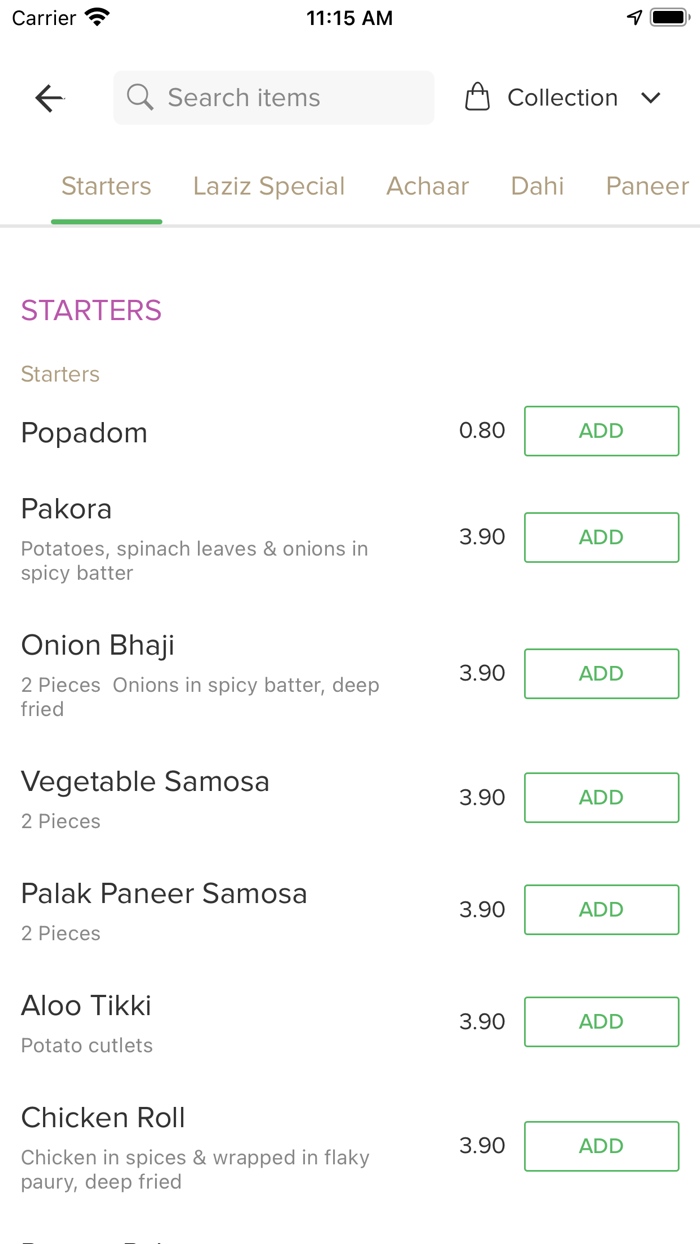The width and height of the screenshot is (700, 1244).
Task: Click the Wi-Fi icon in status bar
Action: pos(95,16)
